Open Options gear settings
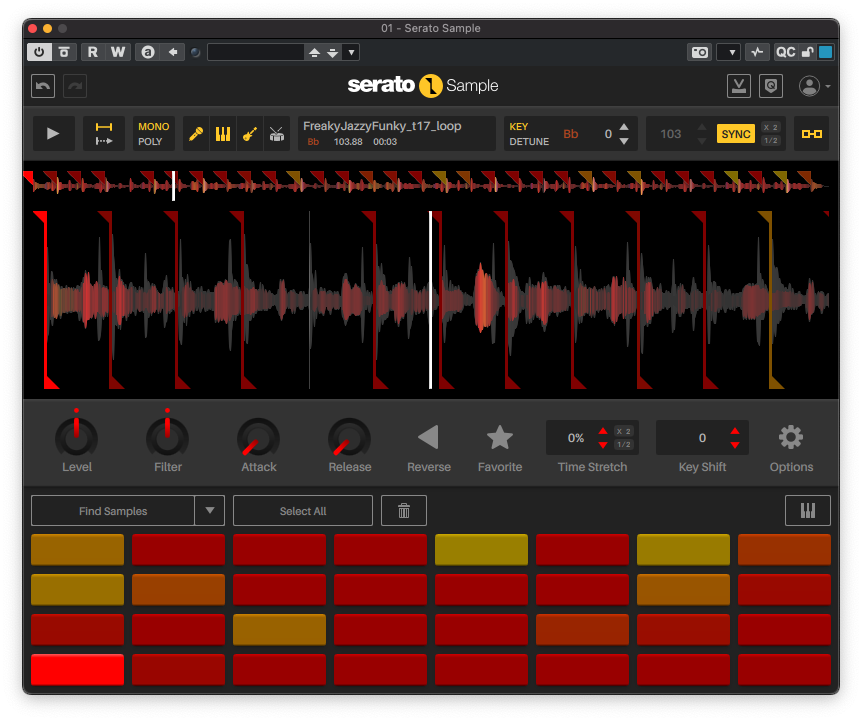 [x=791, y=437]
